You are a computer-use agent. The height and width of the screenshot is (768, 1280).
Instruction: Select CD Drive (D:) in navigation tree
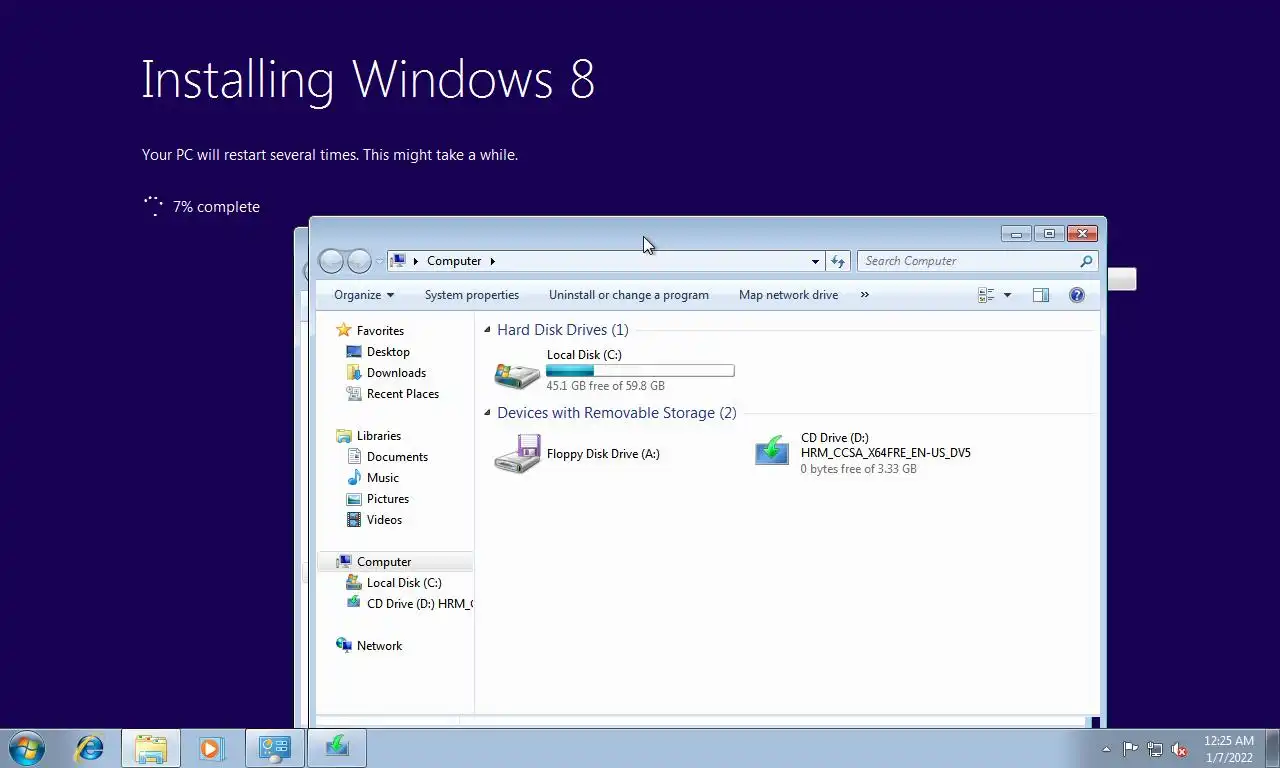tap(408, 604)
